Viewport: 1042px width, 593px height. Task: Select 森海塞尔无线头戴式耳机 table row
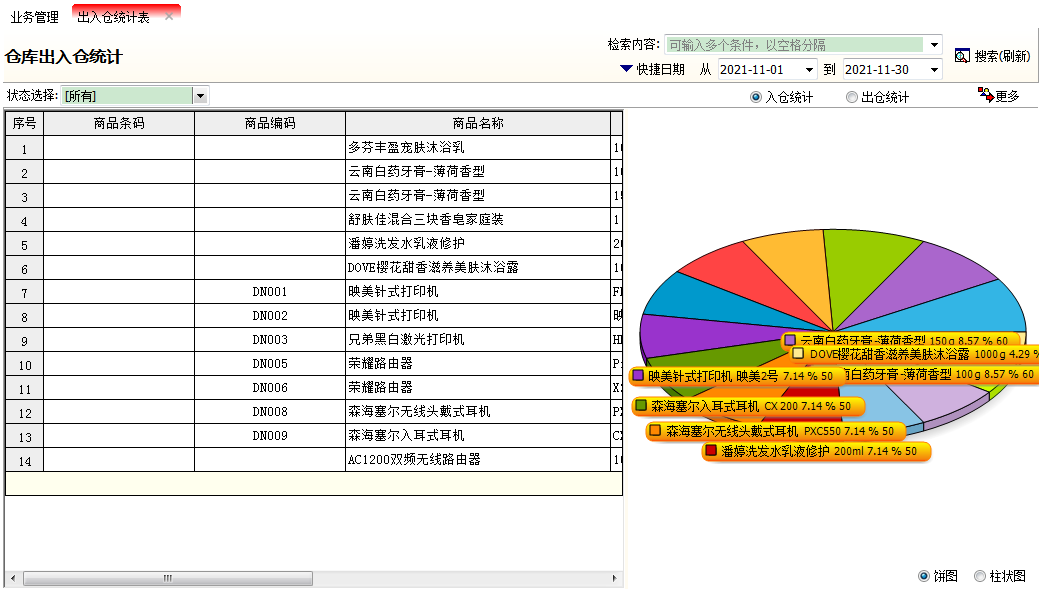[x=314, y=412]
